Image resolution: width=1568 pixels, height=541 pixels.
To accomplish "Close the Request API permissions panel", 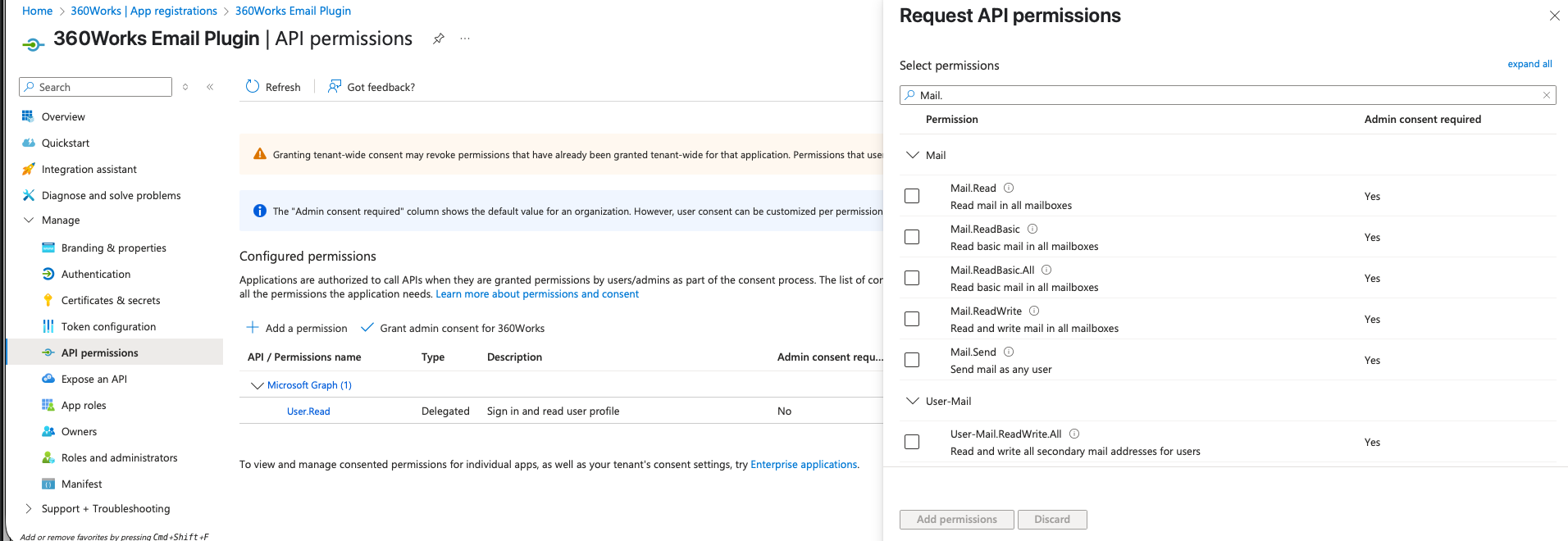I will point(1554,16).
